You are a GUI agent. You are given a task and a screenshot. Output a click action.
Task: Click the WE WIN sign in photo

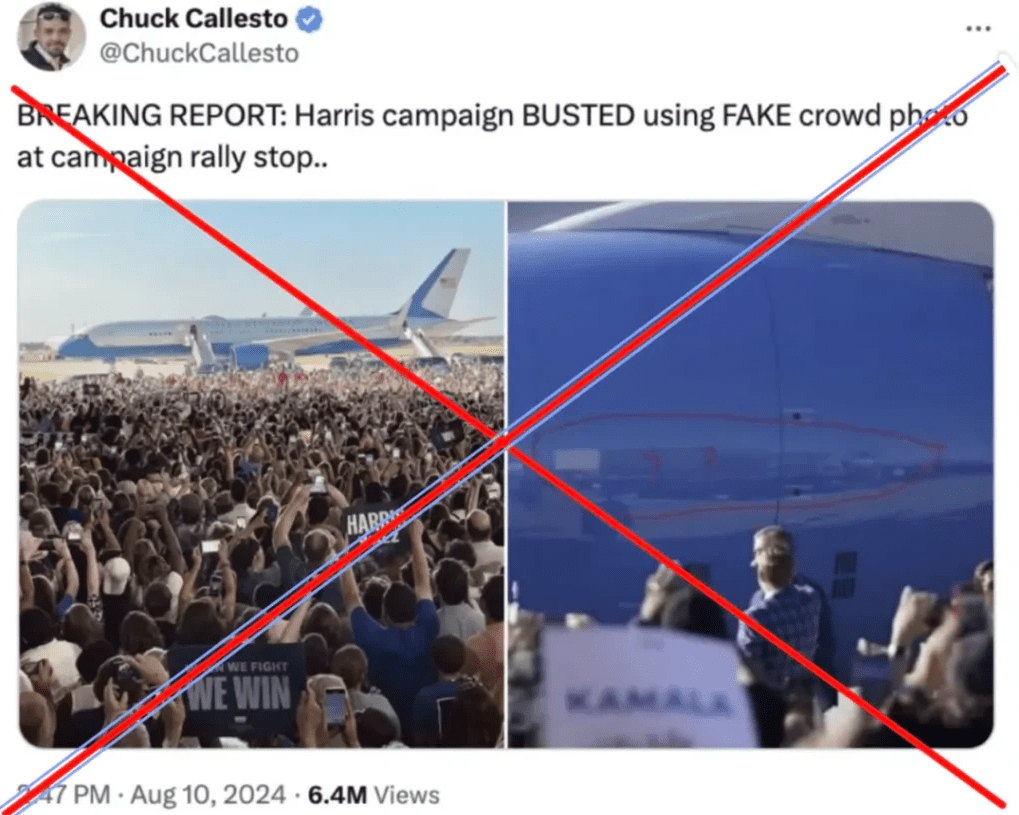[x=238, y=689]
